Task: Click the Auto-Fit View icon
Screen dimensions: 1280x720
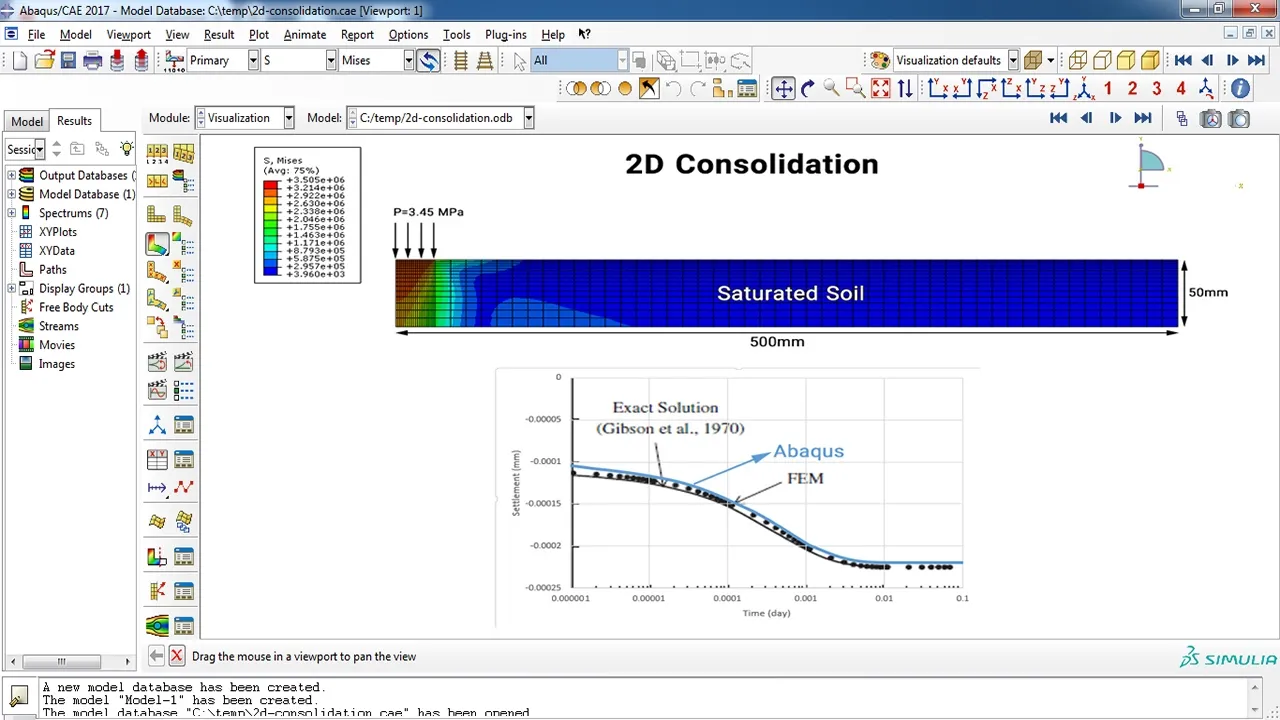Action: pyautogui.click(x=880, y=89)
